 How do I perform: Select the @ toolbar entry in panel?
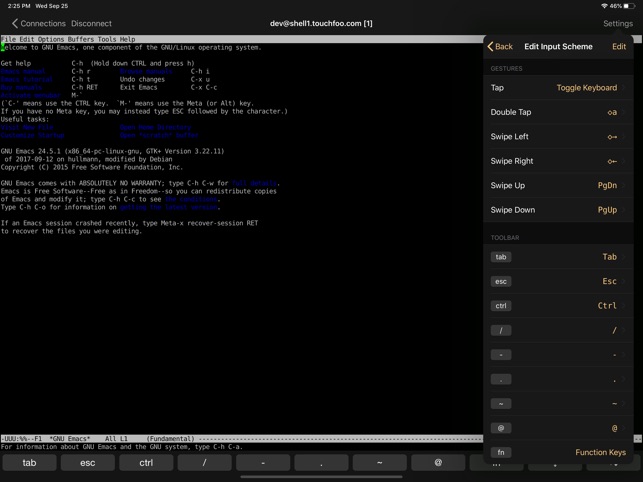point(558,428)
